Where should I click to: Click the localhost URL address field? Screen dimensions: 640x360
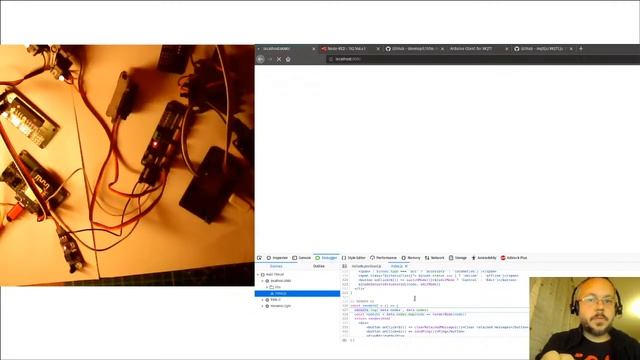click(482, 59)
